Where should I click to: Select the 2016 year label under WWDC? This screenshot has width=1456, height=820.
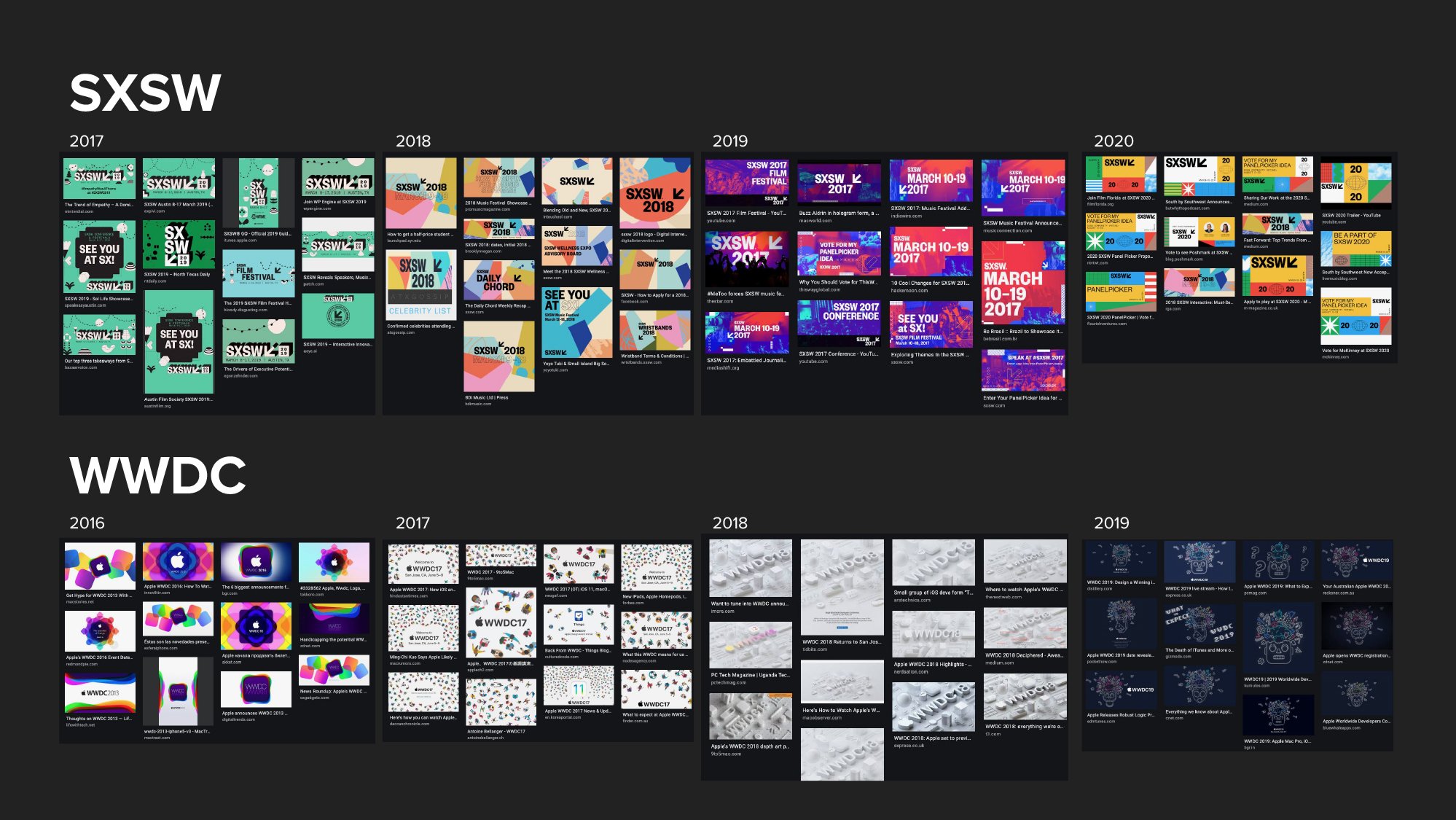point(87,523)
